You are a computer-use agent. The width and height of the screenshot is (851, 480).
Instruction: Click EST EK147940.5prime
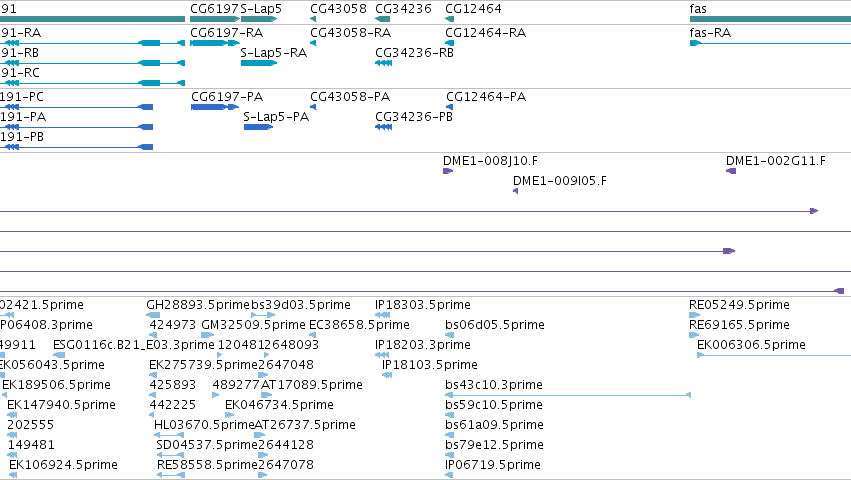point(61,405)
